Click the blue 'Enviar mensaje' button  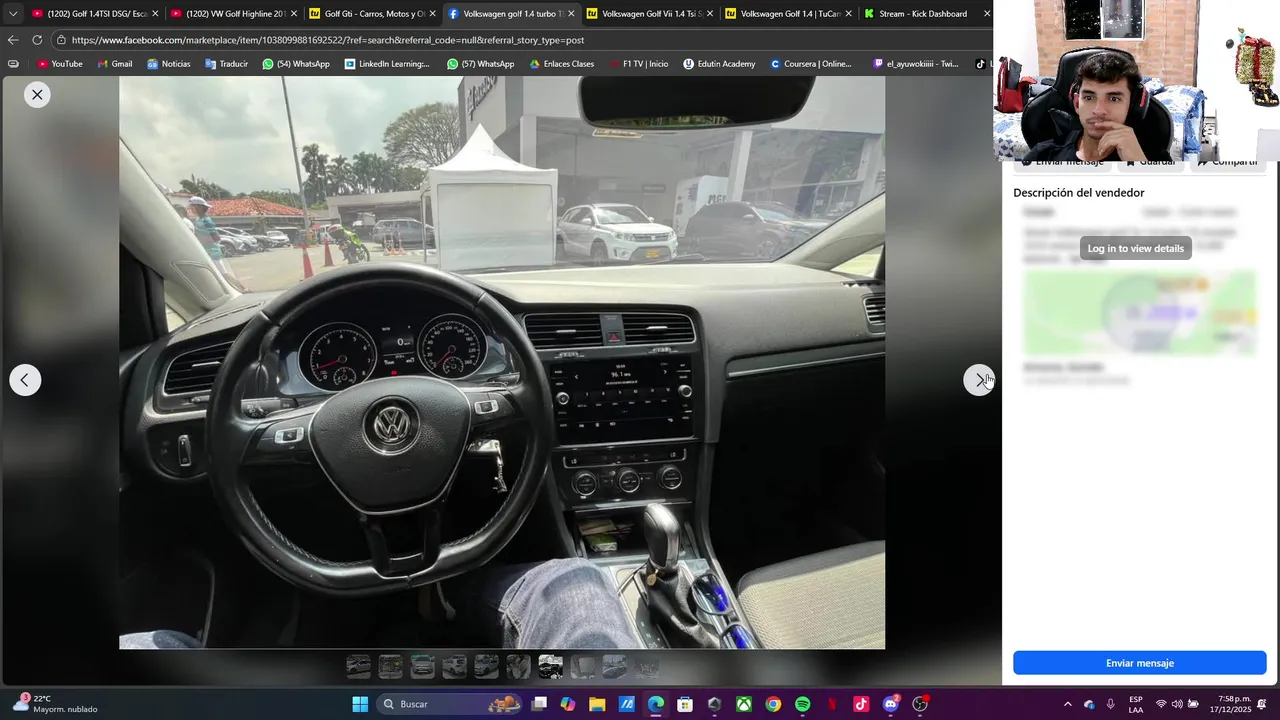pos(1139,663)
